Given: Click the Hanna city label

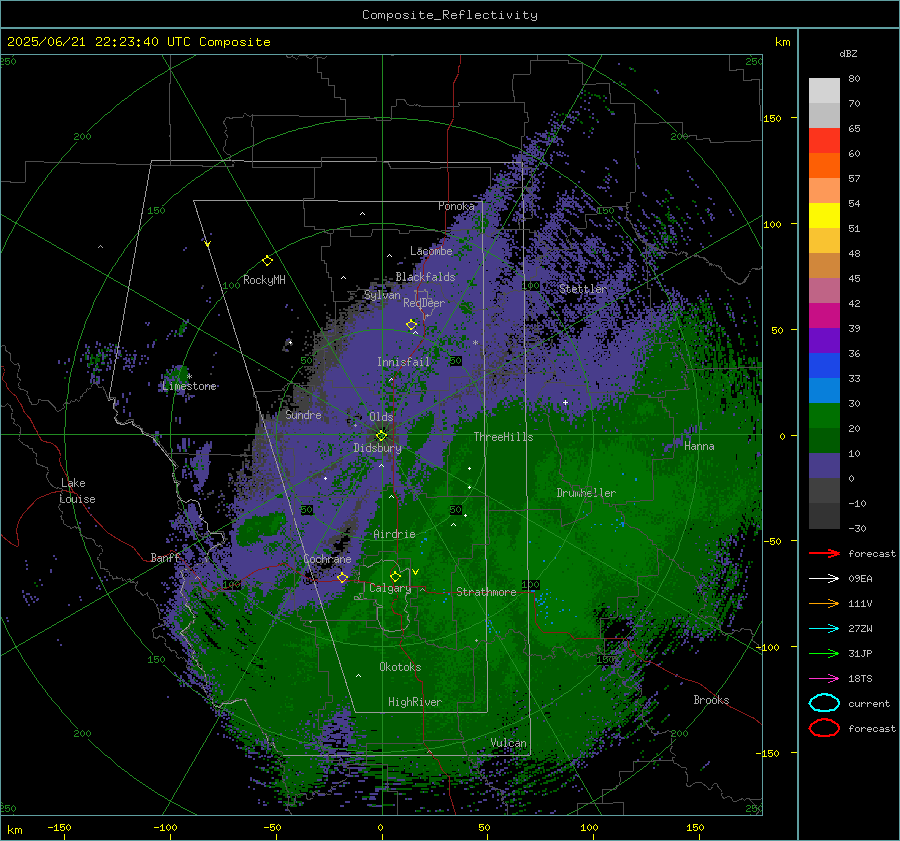Looking at the screenshot, I should pyautogui.click(x=699, y=446).
